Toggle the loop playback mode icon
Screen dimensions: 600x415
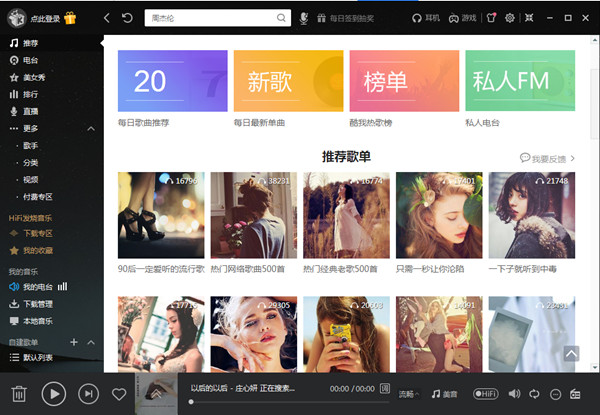(x=535, y=394)
